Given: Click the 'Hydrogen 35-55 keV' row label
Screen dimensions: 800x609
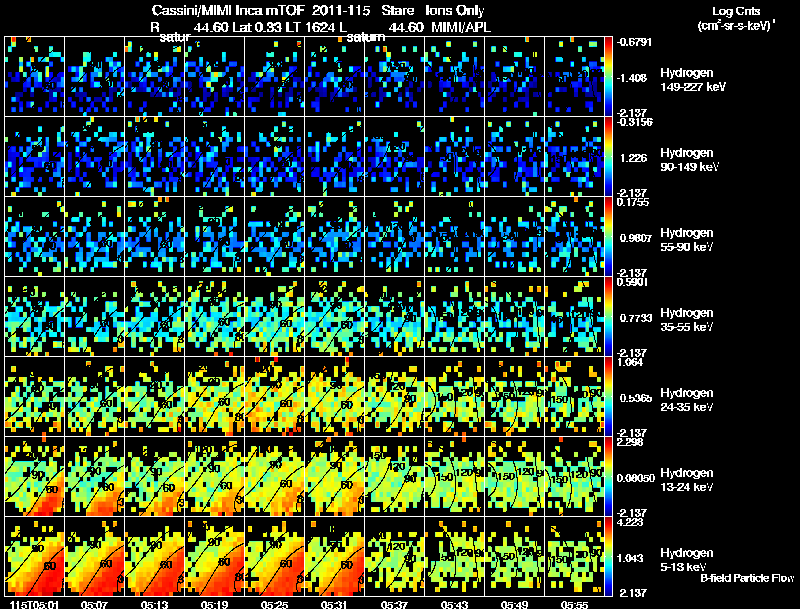Looking at the screenshot, I should tap(686, 319).
